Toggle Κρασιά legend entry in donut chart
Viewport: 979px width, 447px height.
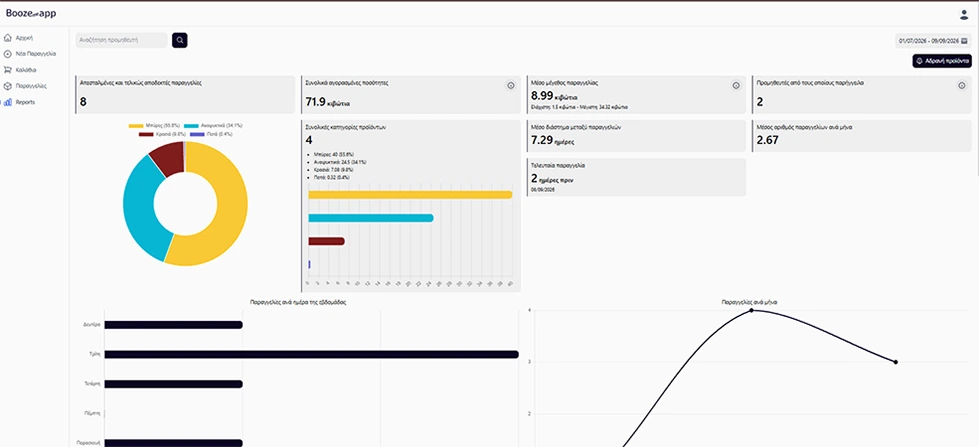pos(162,134)
